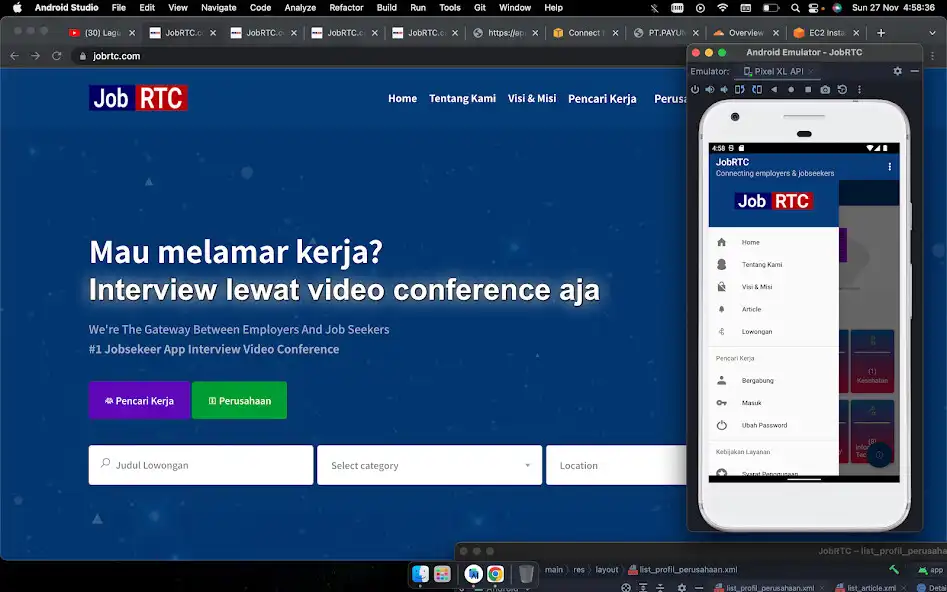
Task: Tap the Masuk key icon in drawer
Action: pyautogui.click(x=721, y=403)
